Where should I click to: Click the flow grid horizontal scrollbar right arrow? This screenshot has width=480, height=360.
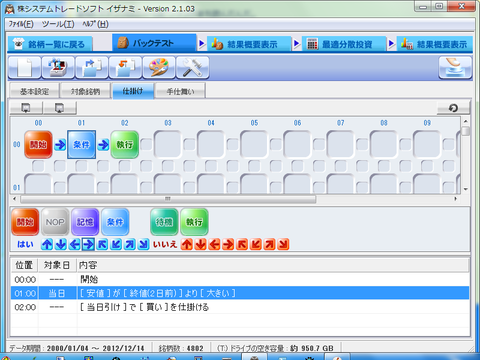(456, 199)
